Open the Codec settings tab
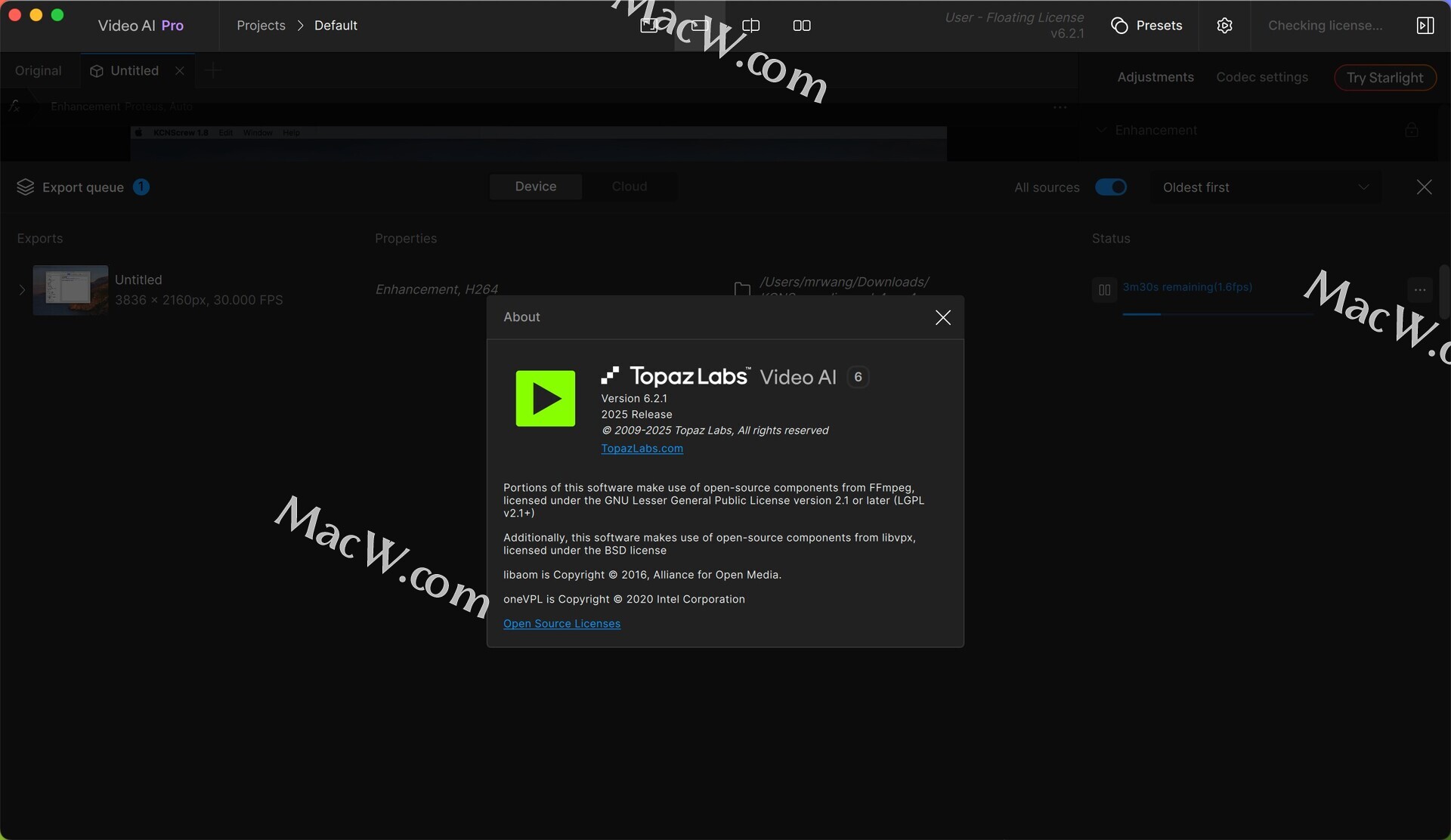This screenshot has width=1451, height=840. [1262, 77]
